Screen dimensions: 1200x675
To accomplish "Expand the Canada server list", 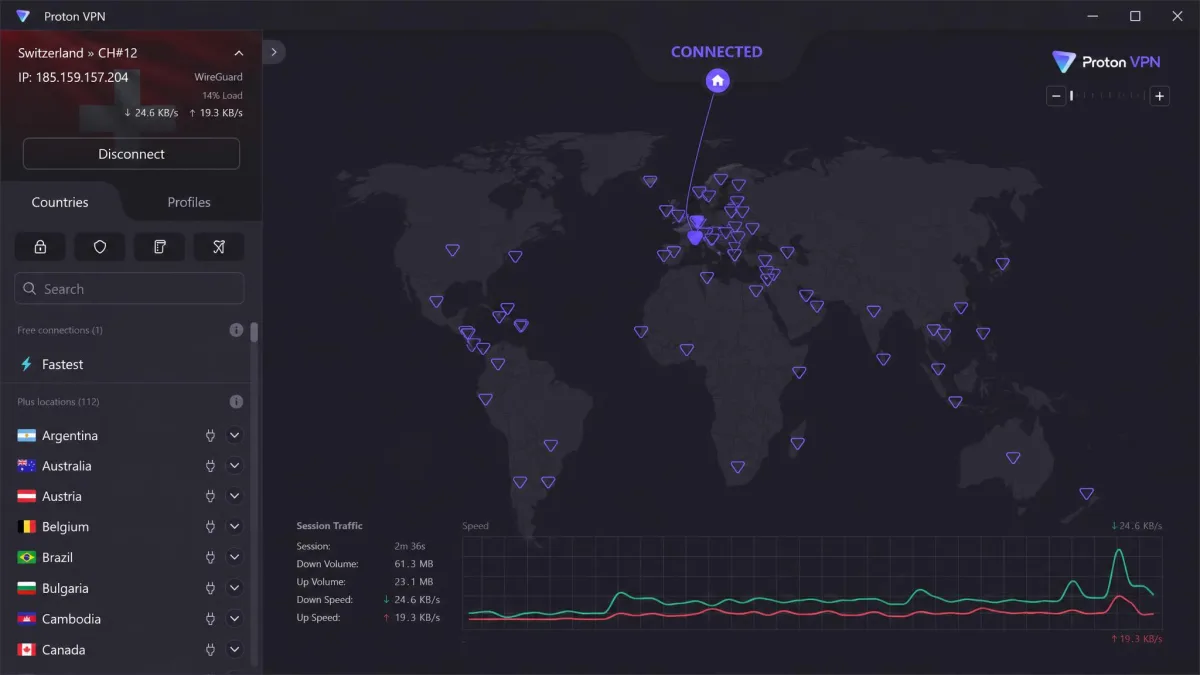I will point(235,650).
